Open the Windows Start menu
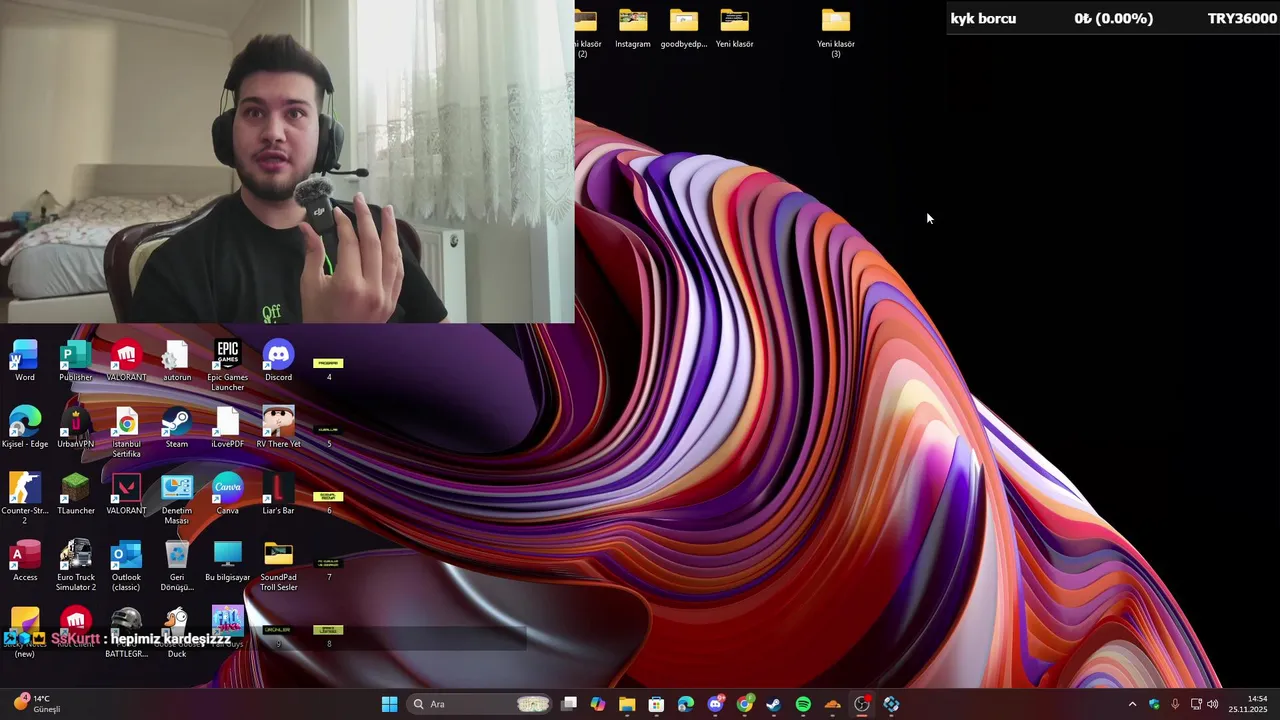This screenshot has height=720, width=1280. [389, 704]
